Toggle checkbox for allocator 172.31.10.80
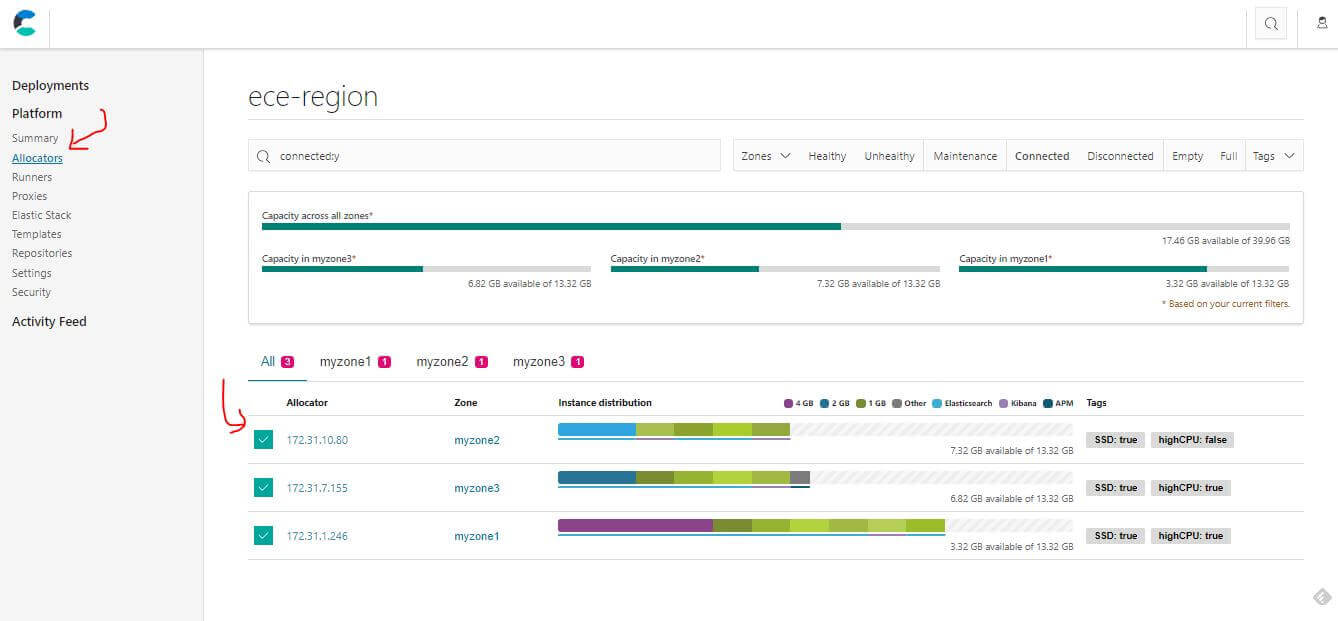Image resolution: width=1338 pixels, height=621 pixels. point(263,440)
